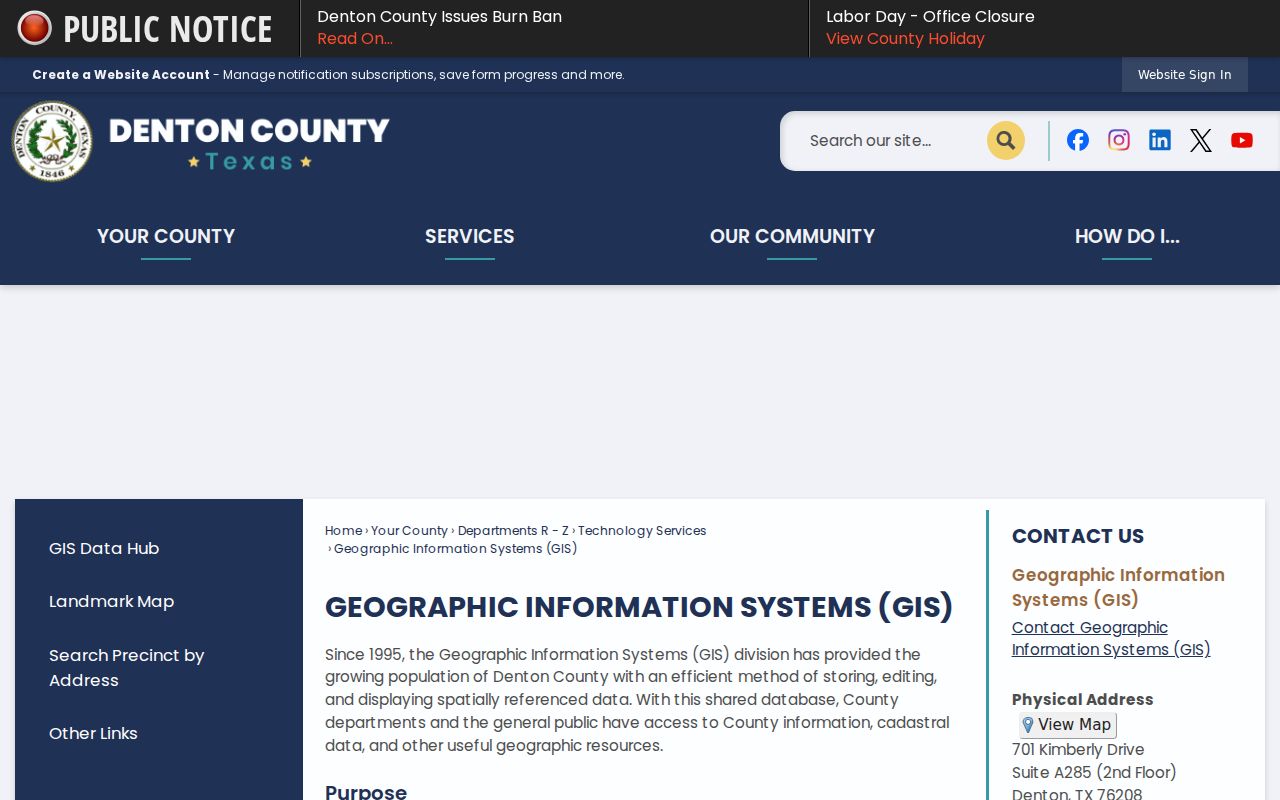Image resolution: width=1280 pixels, height=800 pixels.
Task: Click the 701 Kimberly Drive address text
Action: (1078, 749)
